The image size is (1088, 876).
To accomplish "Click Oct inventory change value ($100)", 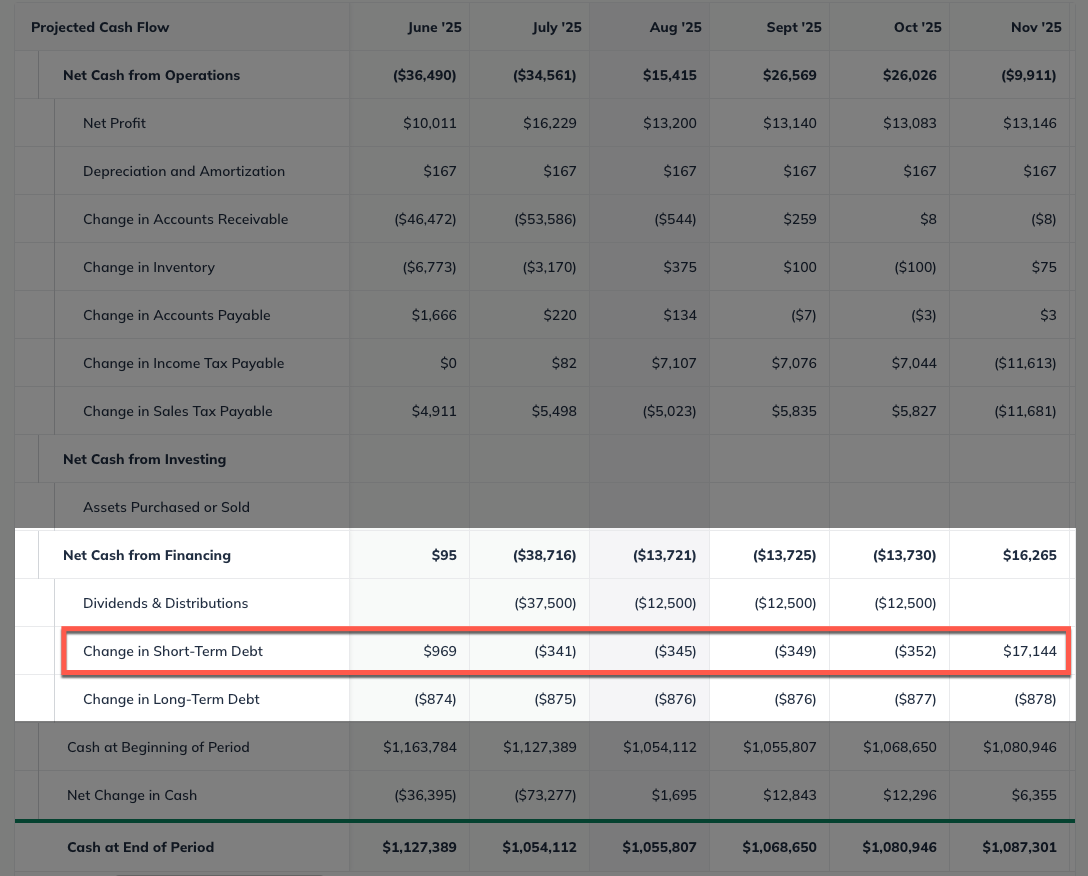I will [x=915, y=267].
